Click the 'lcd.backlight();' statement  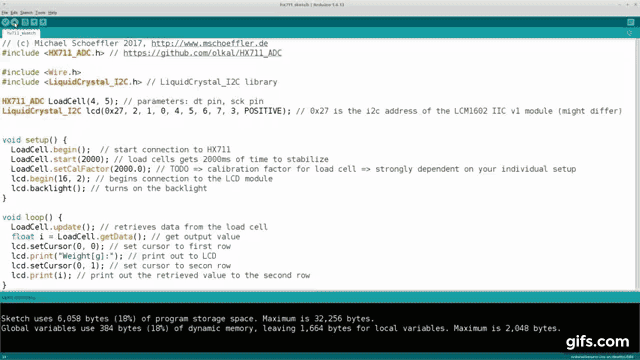pos(48,189)
